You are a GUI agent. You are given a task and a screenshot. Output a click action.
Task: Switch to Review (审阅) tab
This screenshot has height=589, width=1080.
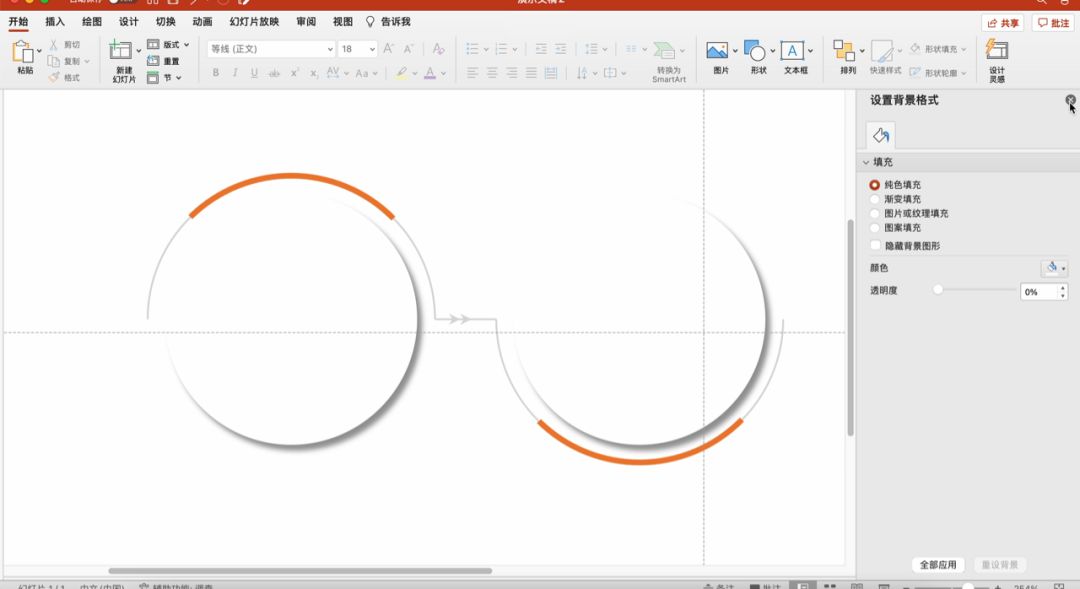pyautogui.click(x=306, y=22)
